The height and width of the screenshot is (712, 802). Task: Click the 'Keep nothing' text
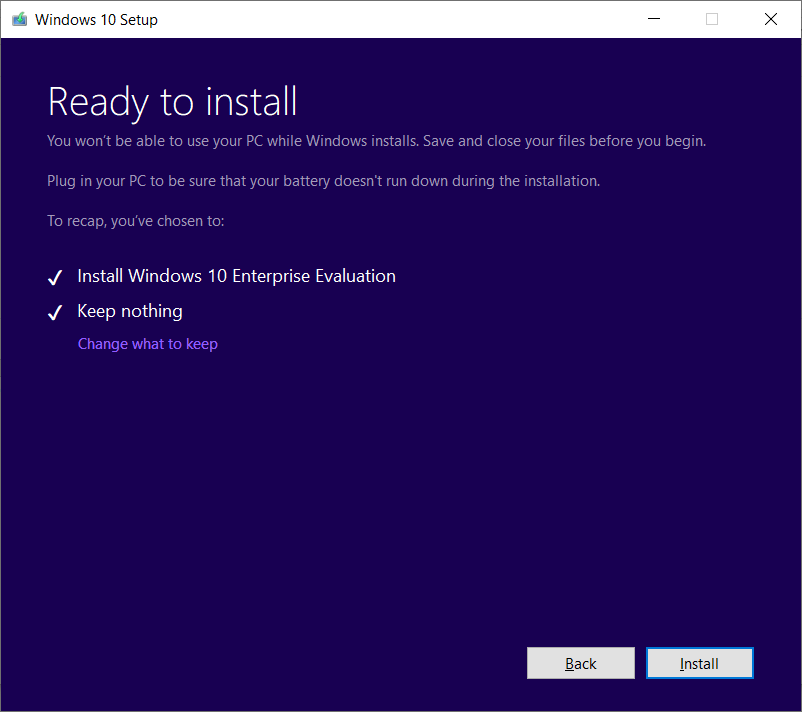coord(130,311)
